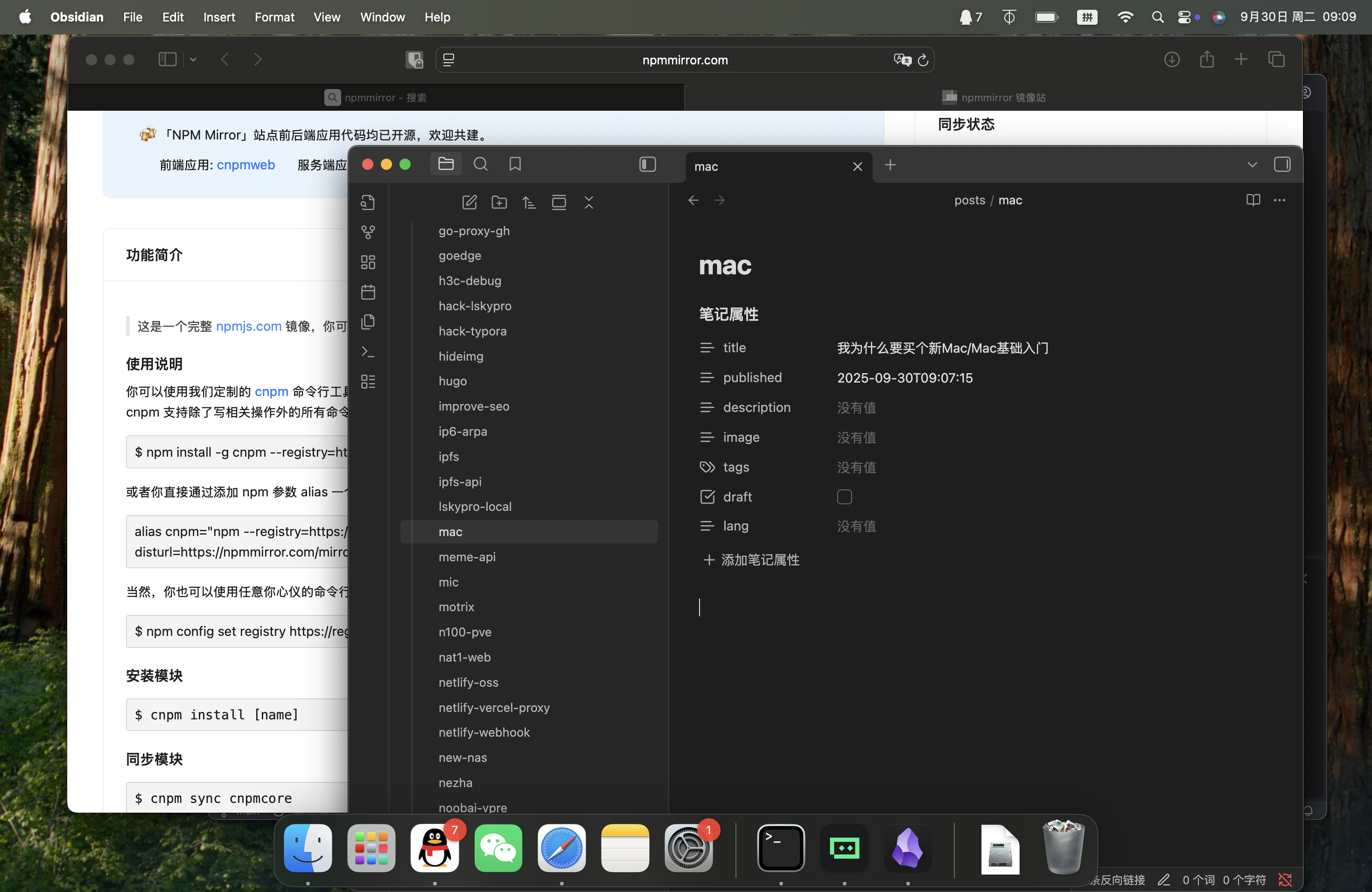Image resolution: width=1372 pixels, height=892 pixels.
Task: Check the draft property checkbox
Action: pyautogui.click(x=844, y=497)
